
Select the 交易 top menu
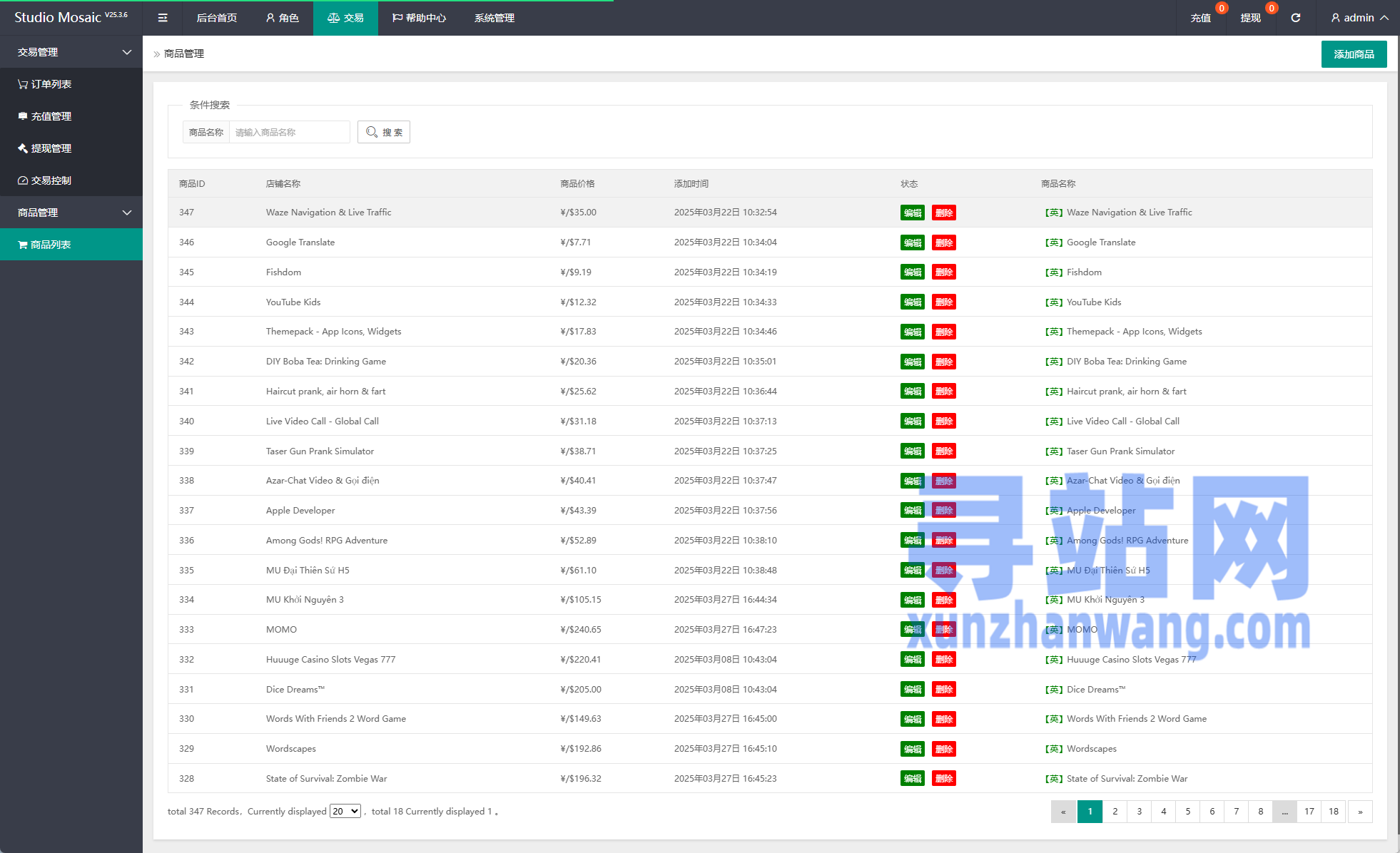click(345, 18)
